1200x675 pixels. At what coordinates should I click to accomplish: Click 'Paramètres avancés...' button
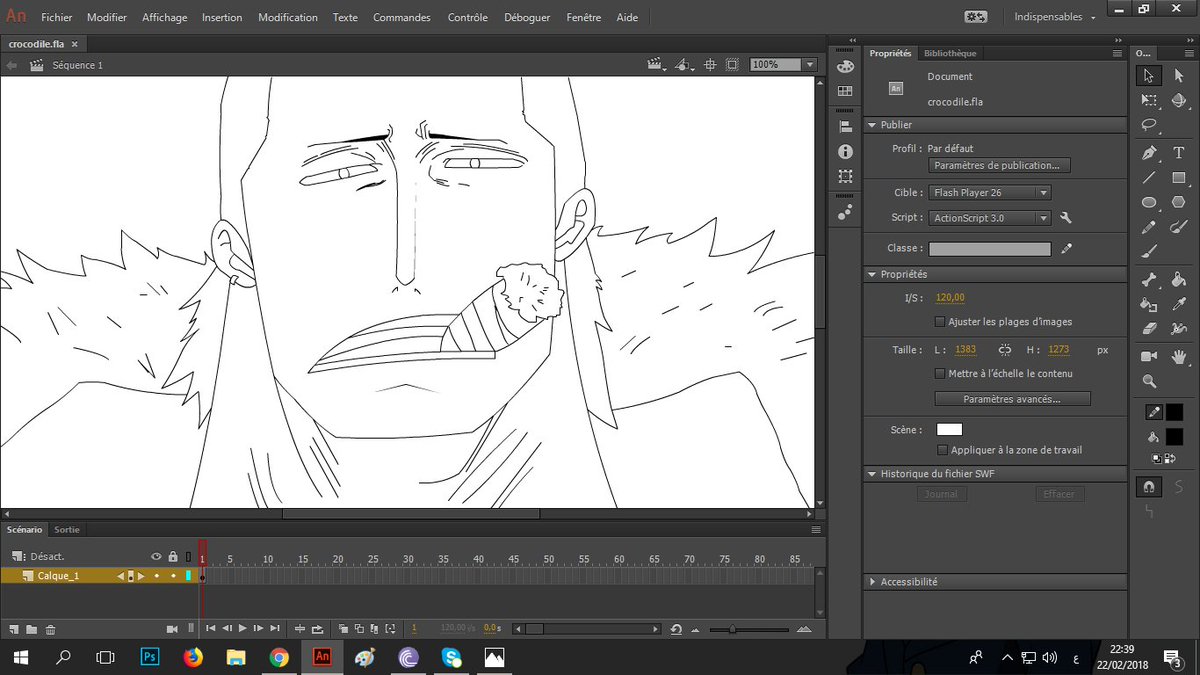1012,398
